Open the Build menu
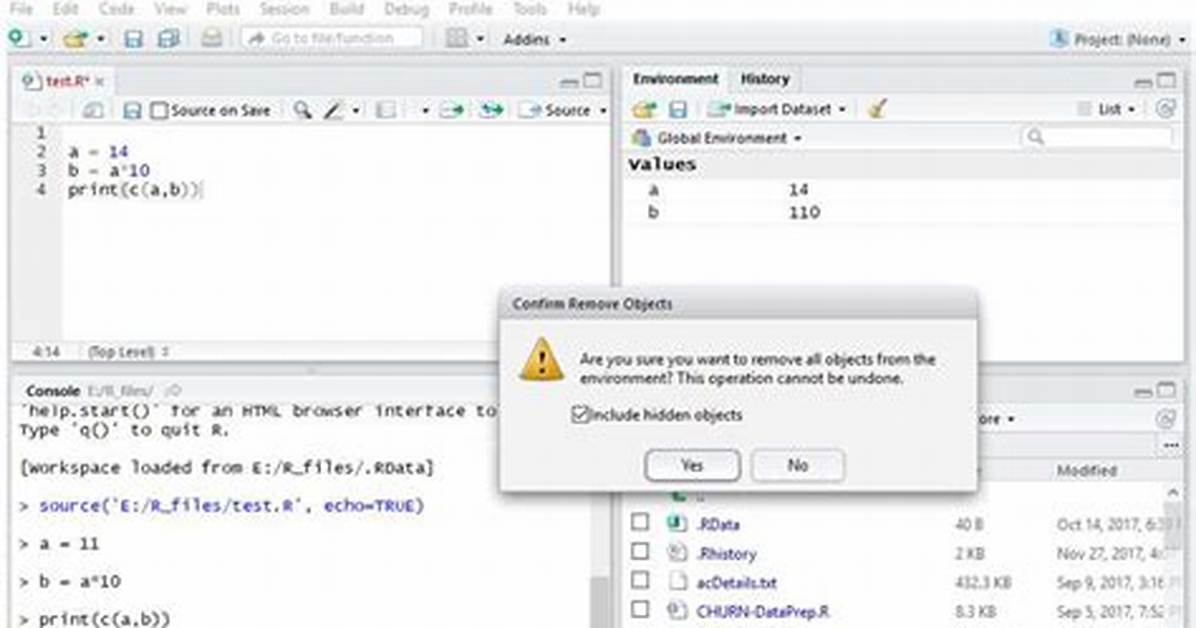This screenshot has height=628, width=1196. (x=346, y=9)
